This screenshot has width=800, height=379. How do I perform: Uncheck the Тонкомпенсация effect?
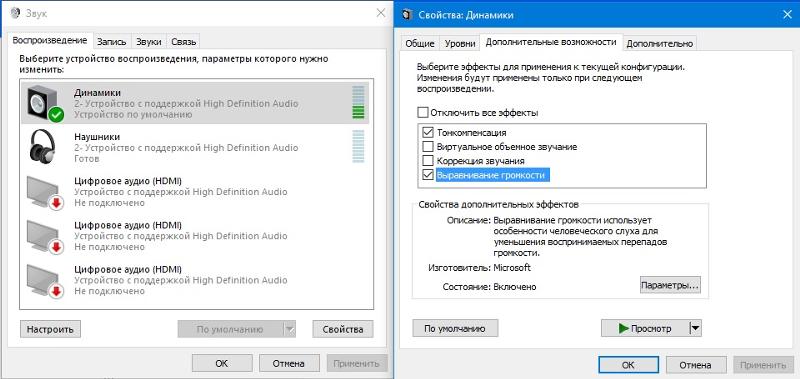coord(428,133)
